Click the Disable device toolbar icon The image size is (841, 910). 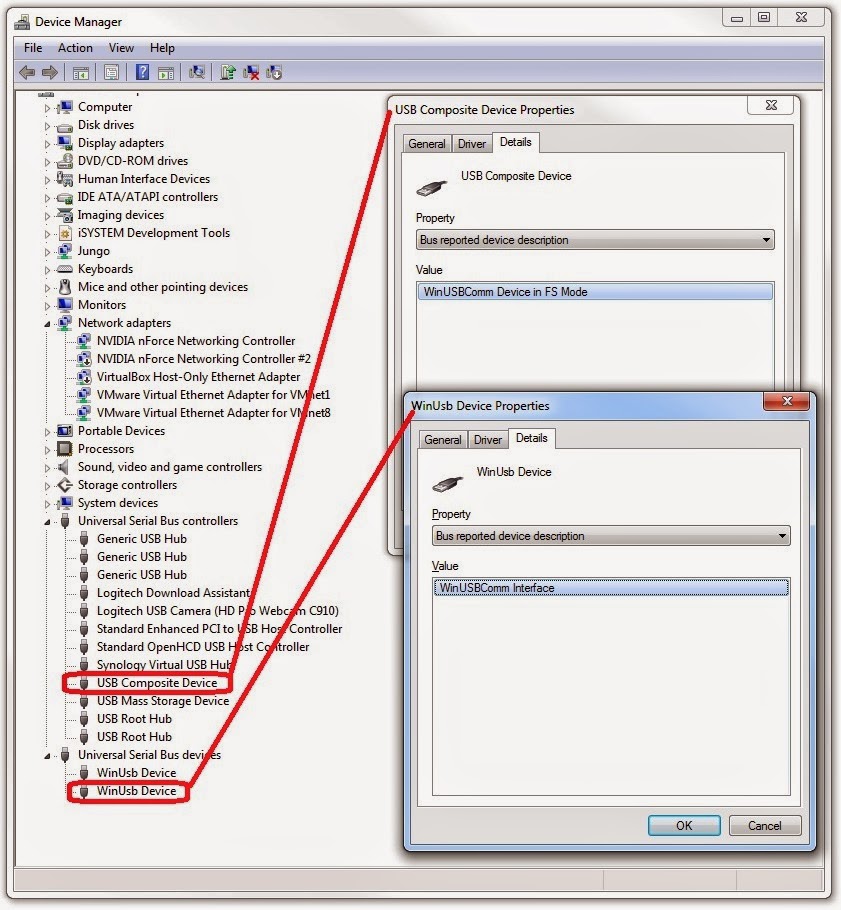pyautogui.click(x=274, y=73)
